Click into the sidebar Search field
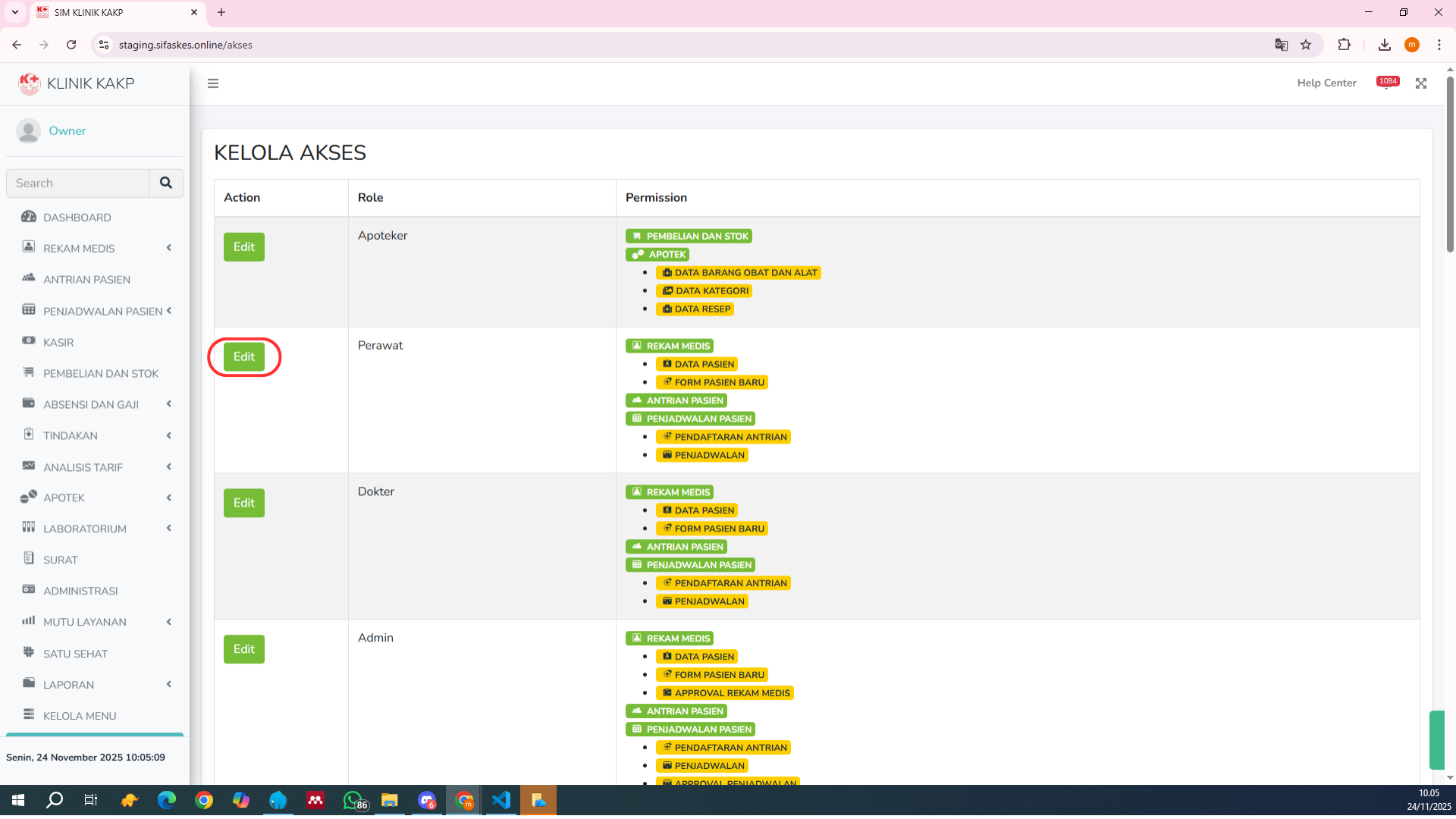The height and width of the screenshot is (819, 1456). pos(78,183)
